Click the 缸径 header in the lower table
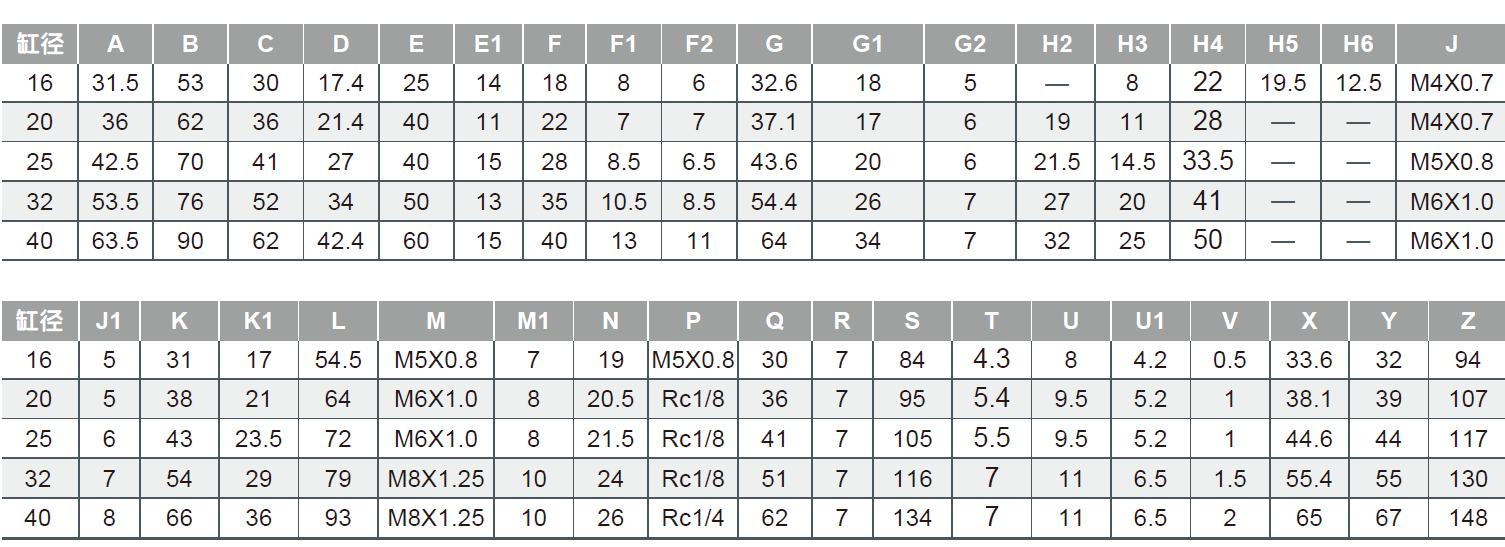 click(x=39, y=321)
